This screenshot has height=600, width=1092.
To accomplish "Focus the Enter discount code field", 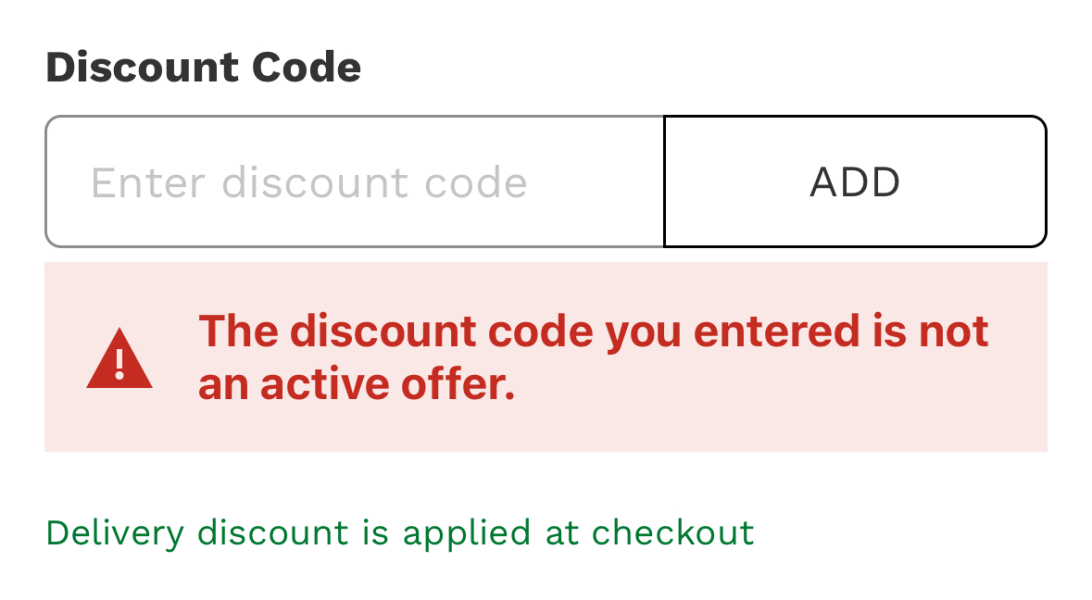I will (354, 182).
